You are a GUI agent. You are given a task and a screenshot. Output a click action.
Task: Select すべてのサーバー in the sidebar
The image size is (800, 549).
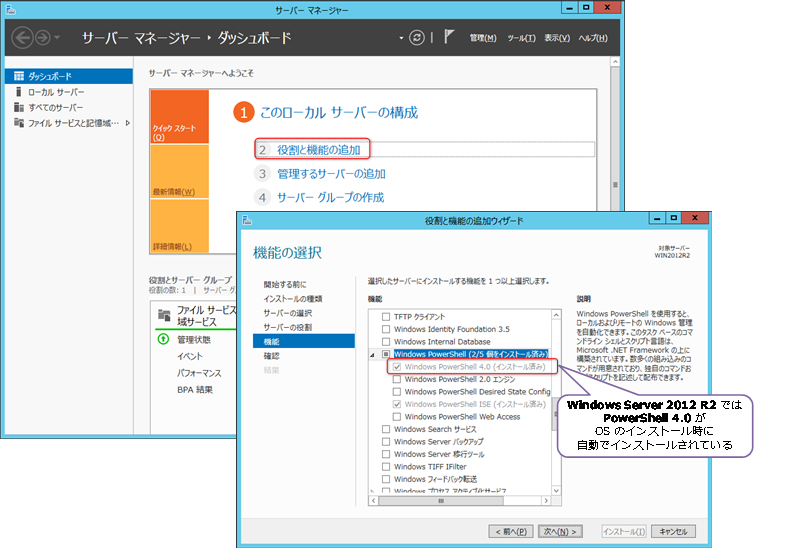[55, 107]
